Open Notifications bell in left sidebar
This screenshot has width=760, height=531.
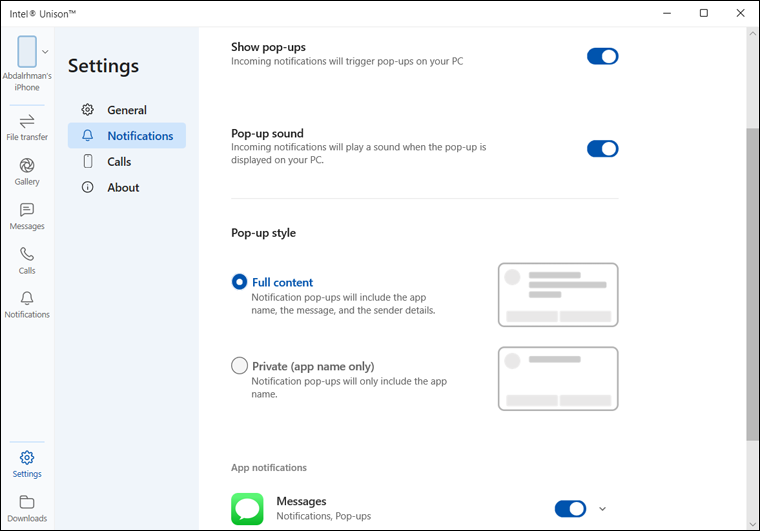pos(27,303)
